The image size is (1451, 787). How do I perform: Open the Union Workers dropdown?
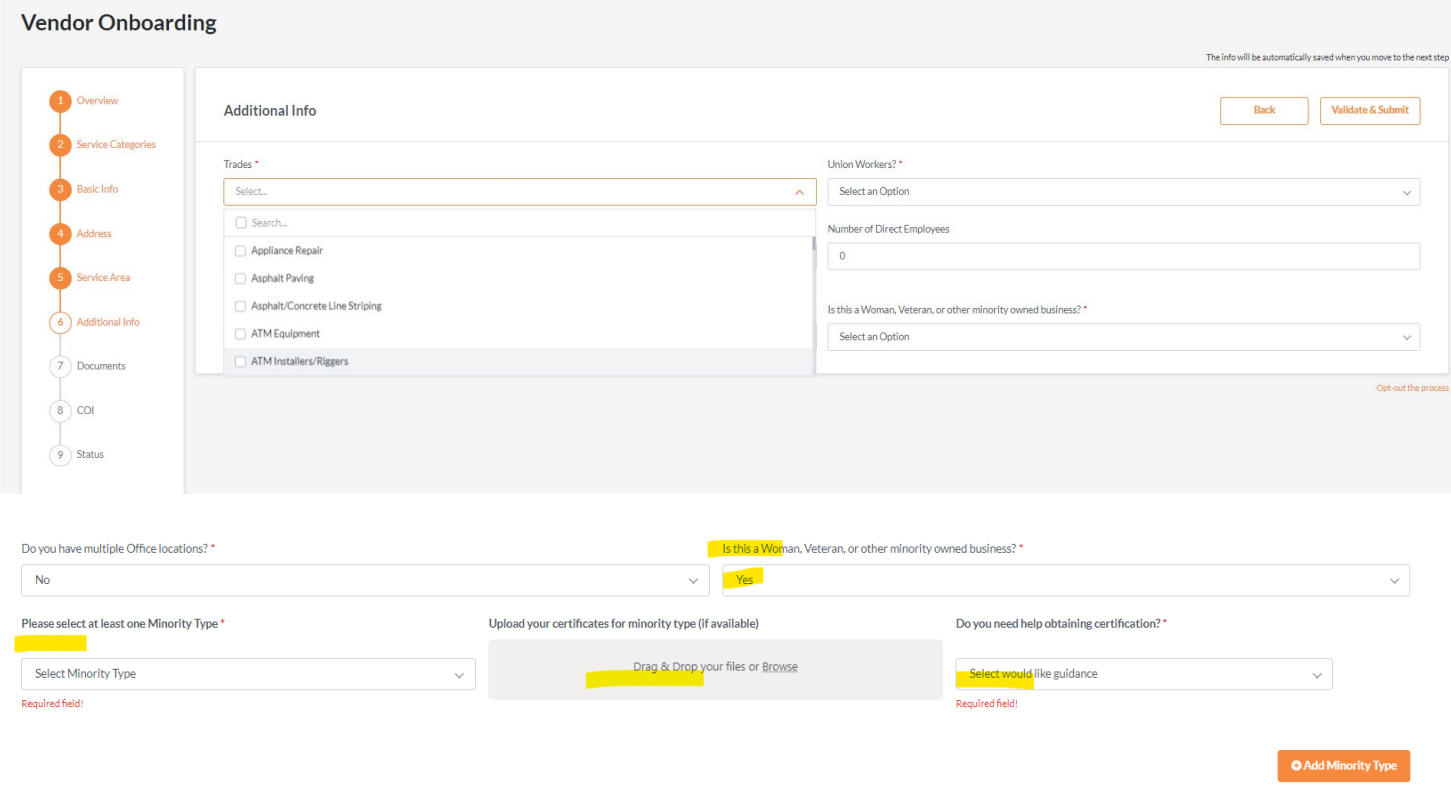(1123, 192)
